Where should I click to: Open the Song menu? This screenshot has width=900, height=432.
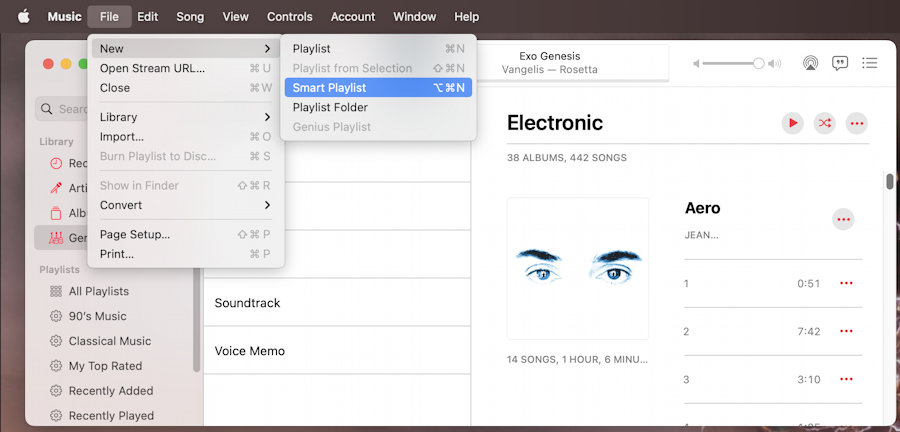tap(190, 17)
